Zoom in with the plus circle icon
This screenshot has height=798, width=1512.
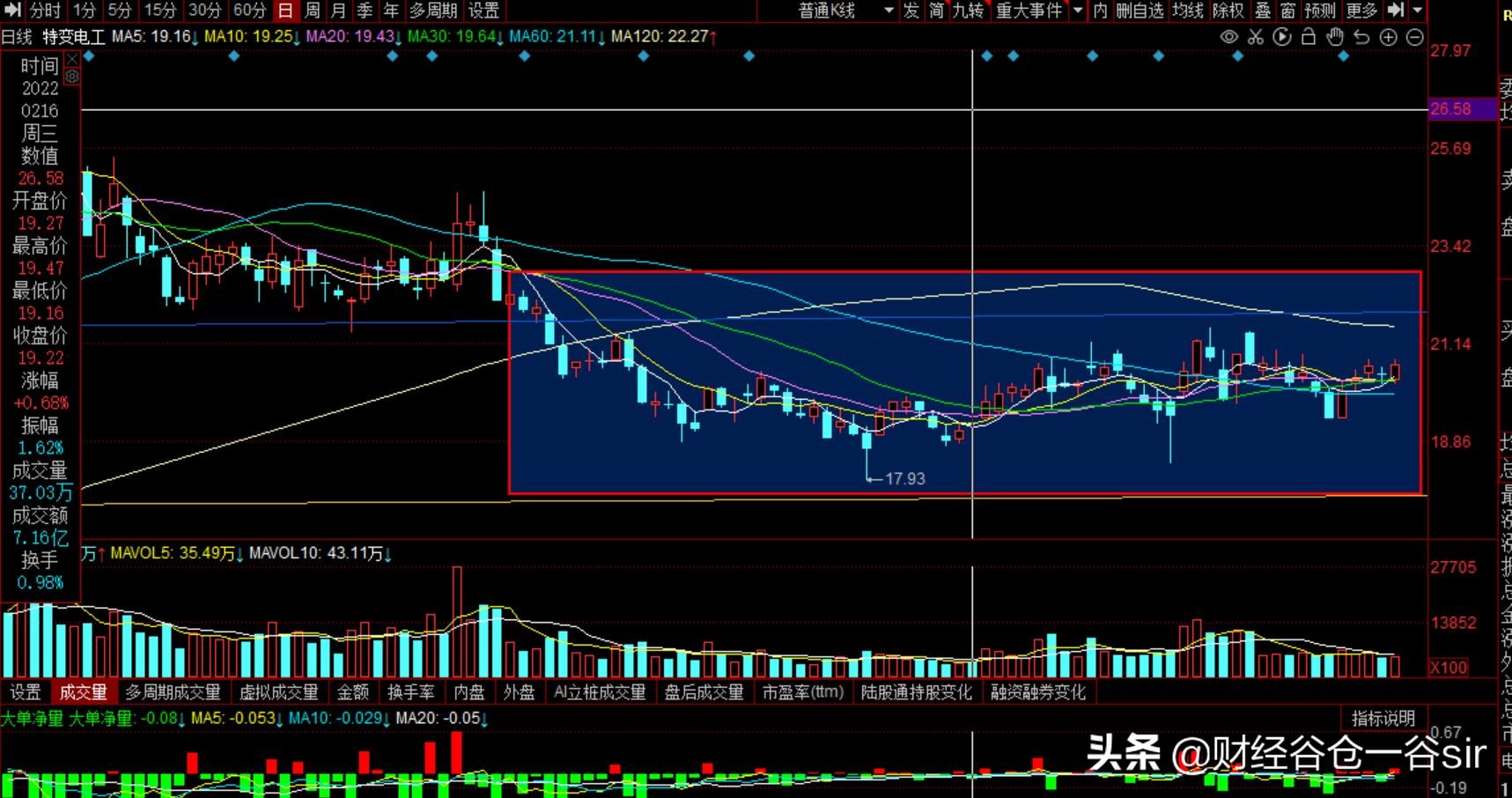pos(1388,37)
